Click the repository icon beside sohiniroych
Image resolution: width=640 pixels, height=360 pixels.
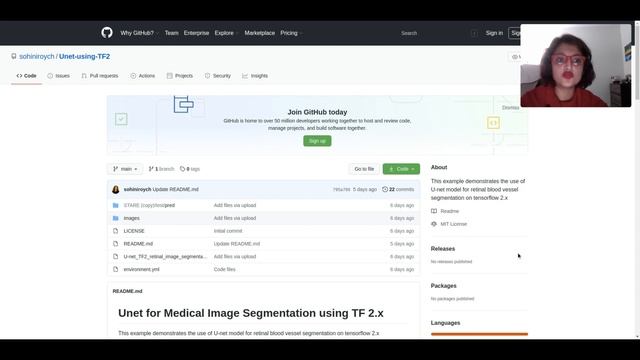pos(14,56)
